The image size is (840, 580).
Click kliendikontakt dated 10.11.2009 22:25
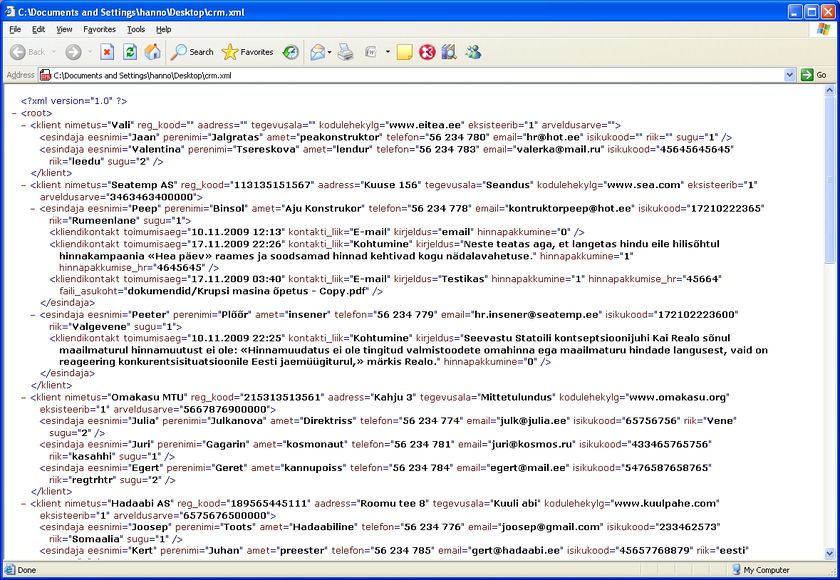point(409,350)
